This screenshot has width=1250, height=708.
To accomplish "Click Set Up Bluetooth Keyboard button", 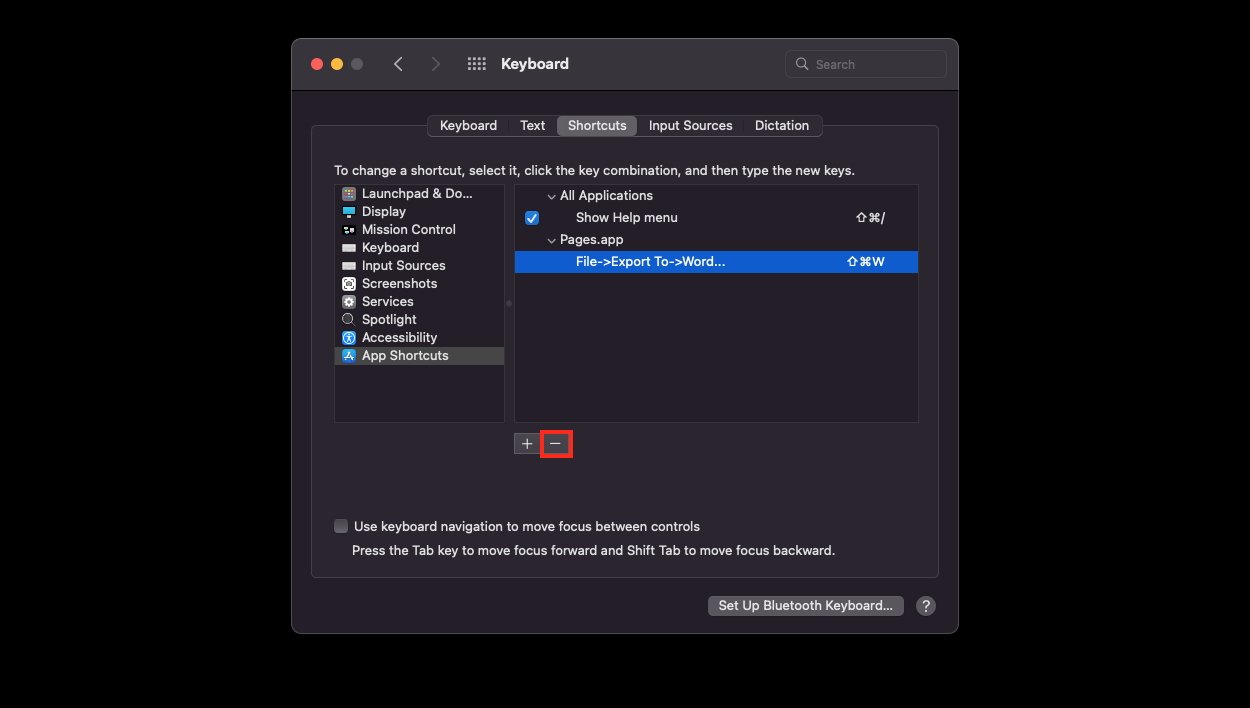I will click(805, 606).
